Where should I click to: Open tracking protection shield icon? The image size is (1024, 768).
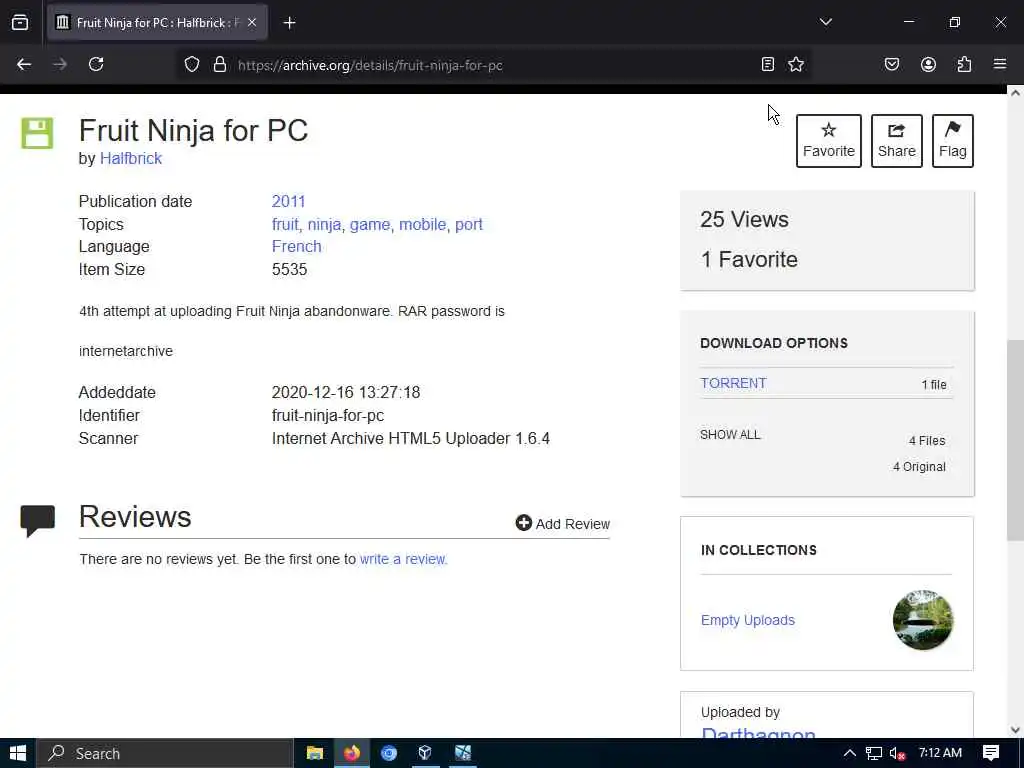pyautogui.click(x=191, y=65)
